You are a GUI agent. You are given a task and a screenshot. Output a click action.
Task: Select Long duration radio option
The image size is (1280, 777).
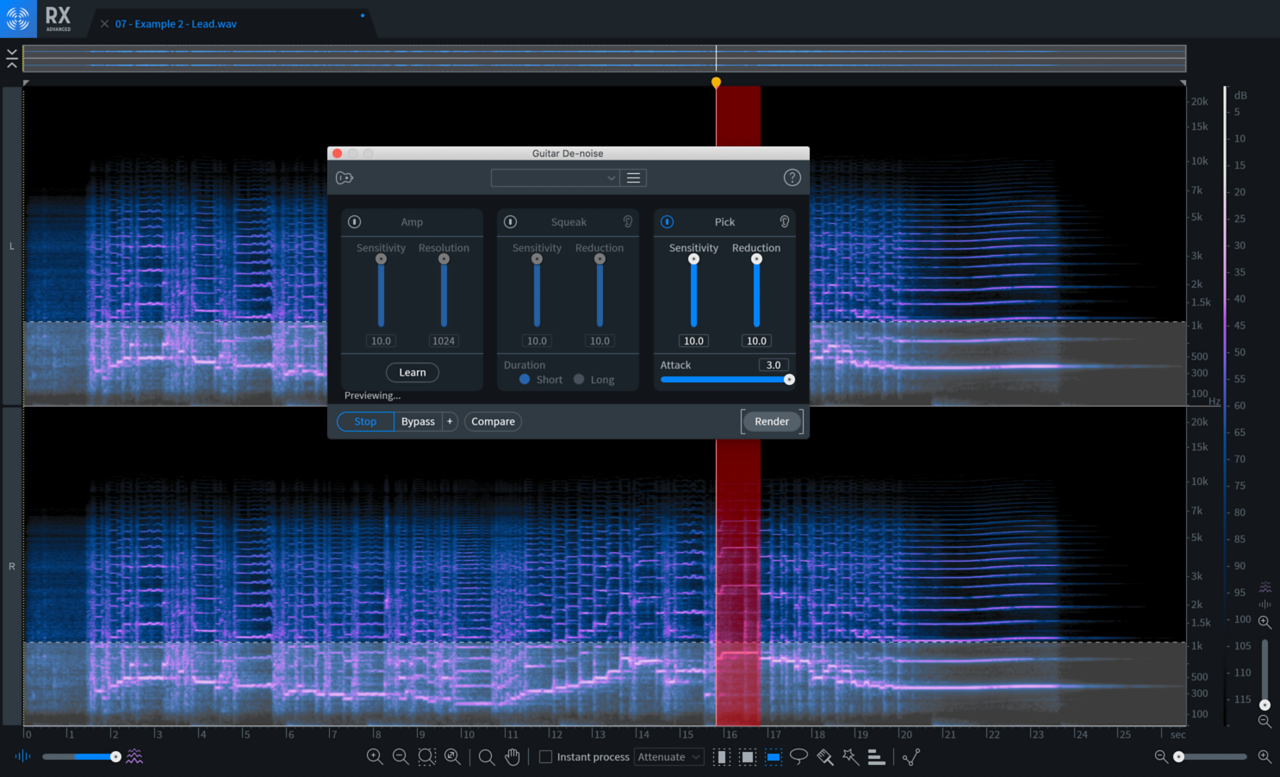point(579,380)
